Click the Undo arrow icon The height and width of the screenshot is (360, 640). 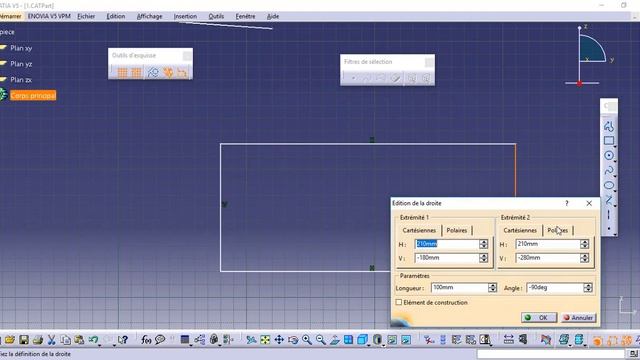click(93, 340)
